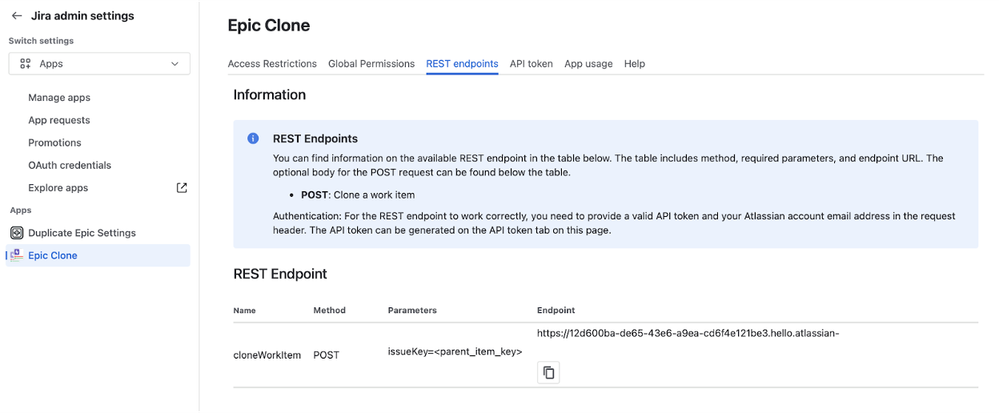Copy the endpoint URL with the copy icon
The image size is (999, 413).
tap(548, 372)
